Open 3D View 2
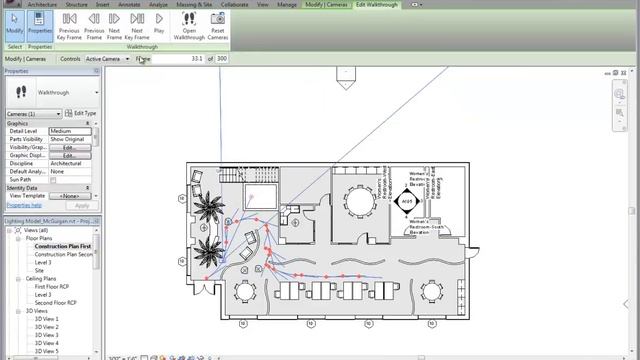 coord(47,327)
